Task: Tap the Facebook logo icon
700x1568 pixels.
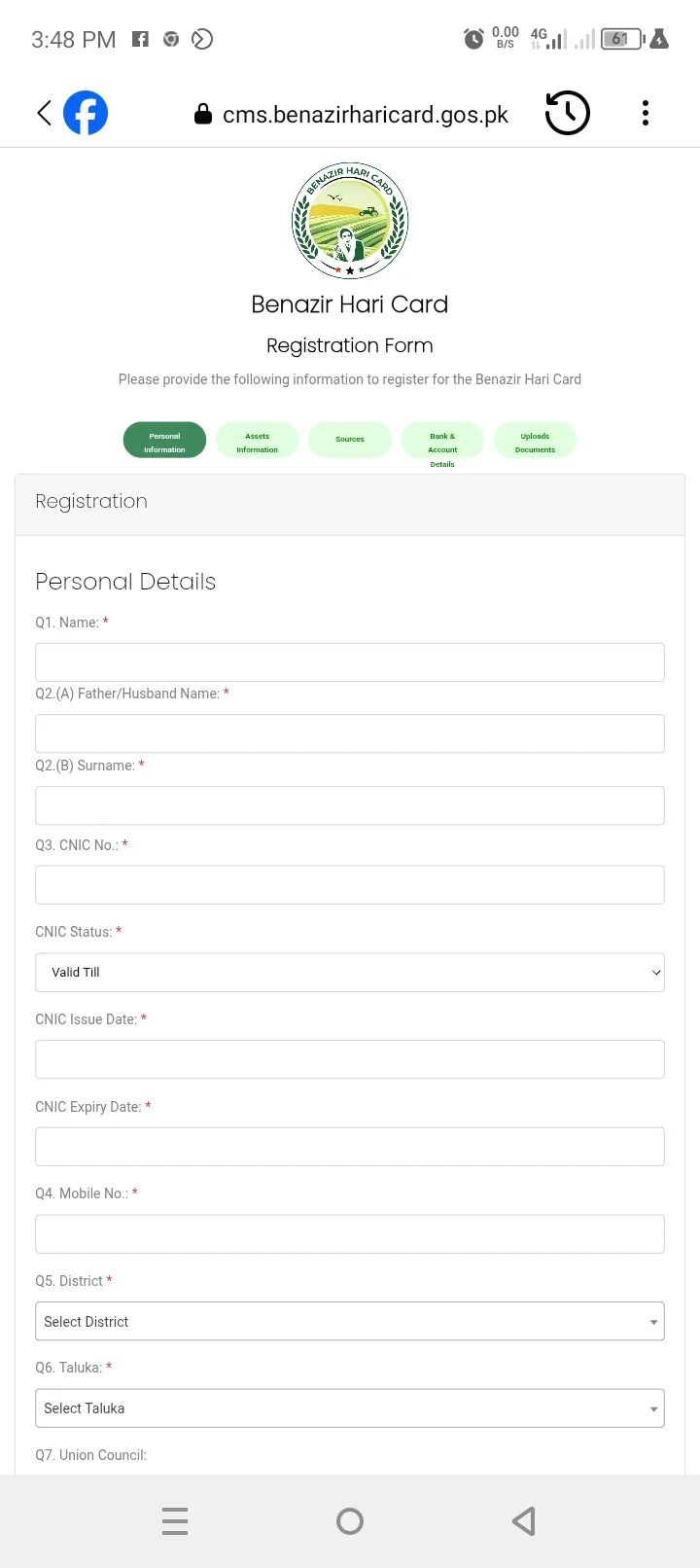Action: (x=86, y=114)
